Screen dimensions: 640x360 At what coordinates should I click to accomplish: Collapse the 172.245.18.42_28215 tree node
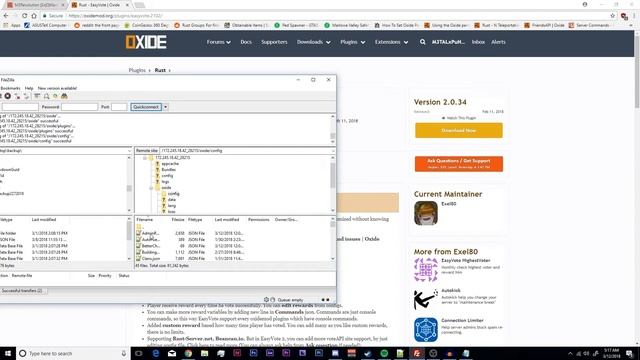145,158
